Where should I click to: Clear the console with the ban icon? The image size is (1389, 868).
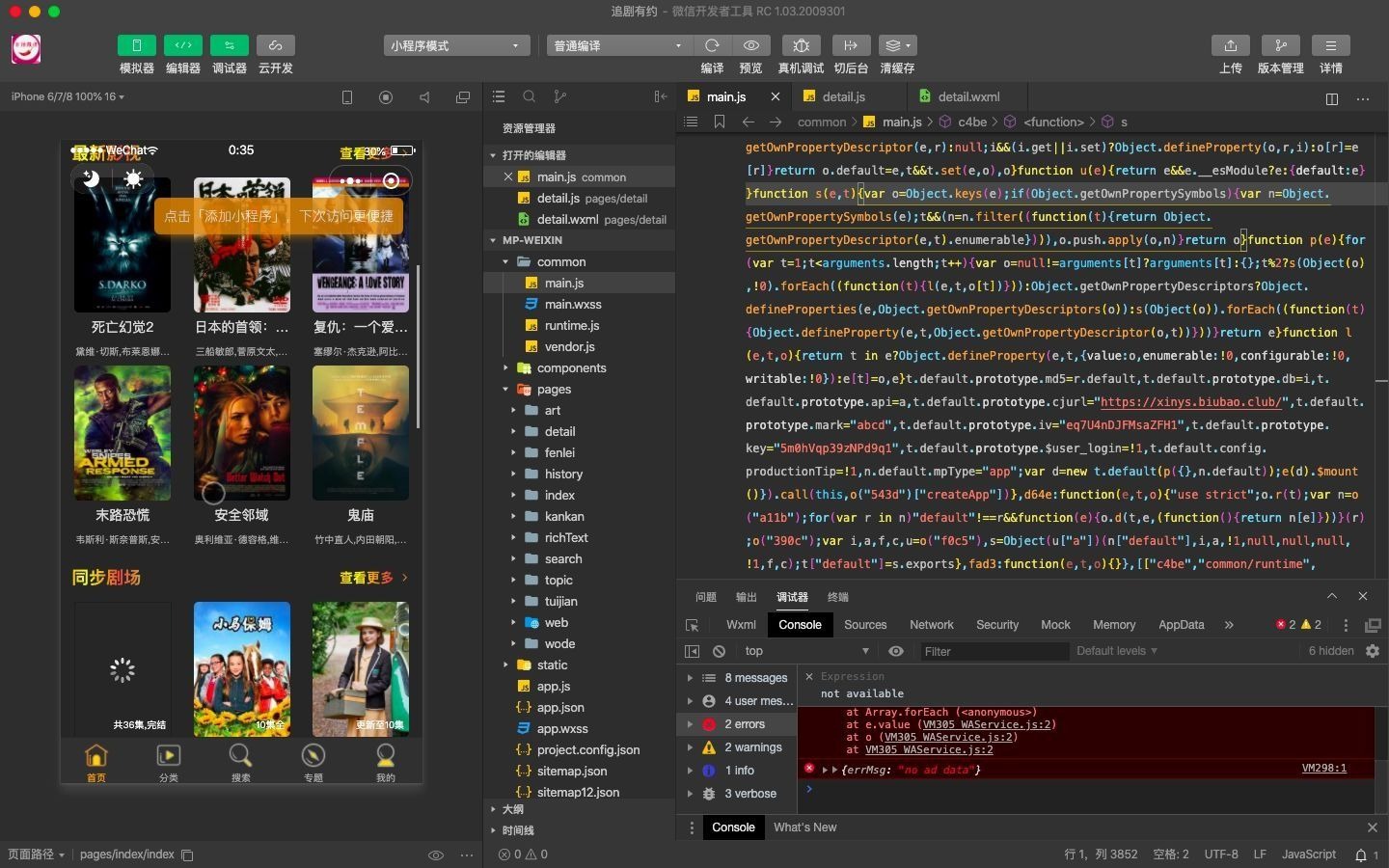pos(719,651)
